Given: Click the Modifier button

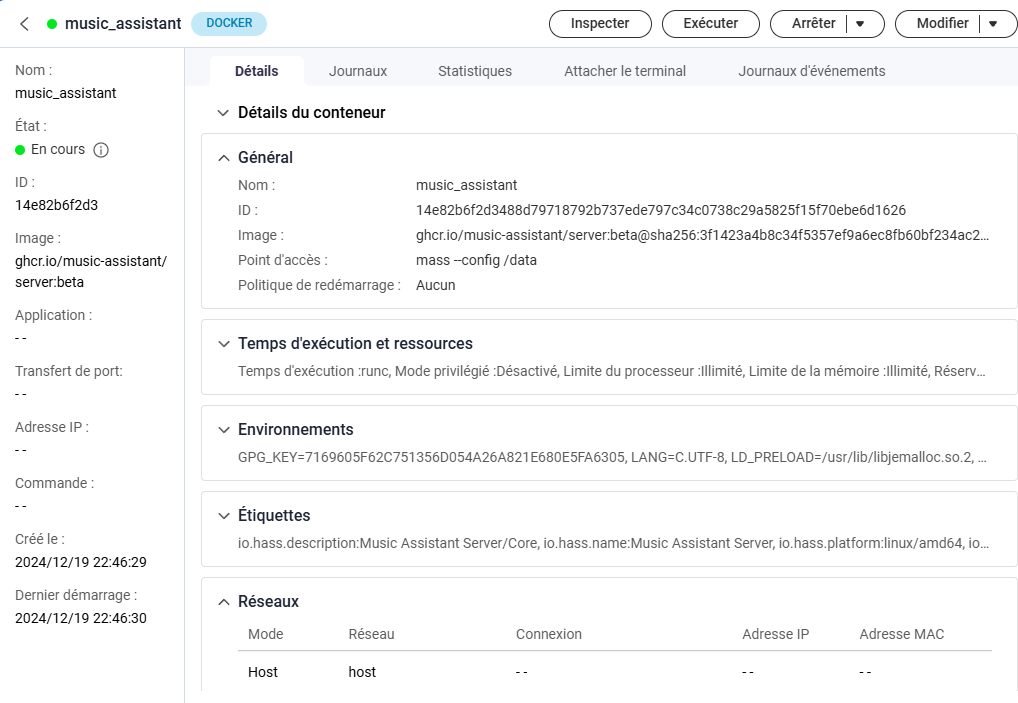Looking at the screenshot, I should [x=942, y=24].
